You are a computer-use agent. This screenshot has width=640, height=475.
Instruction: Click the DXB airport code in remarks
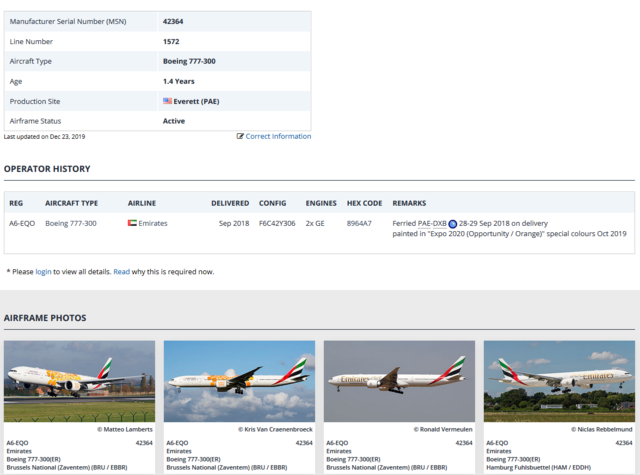pyautogui.click(x=440, y=224)
